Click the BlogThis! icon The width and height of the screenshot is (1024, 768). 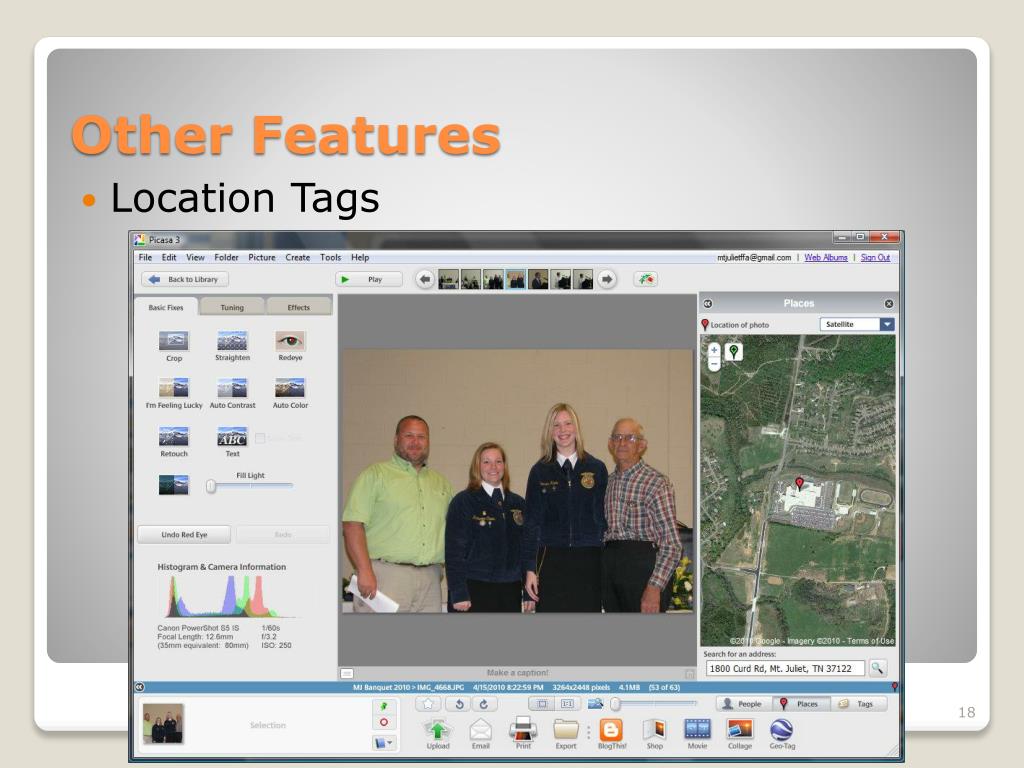(x=611, y=729)
